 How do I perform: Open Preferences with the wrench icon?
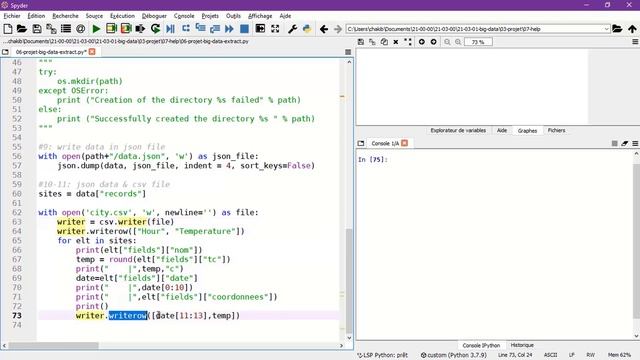(292, 29)
